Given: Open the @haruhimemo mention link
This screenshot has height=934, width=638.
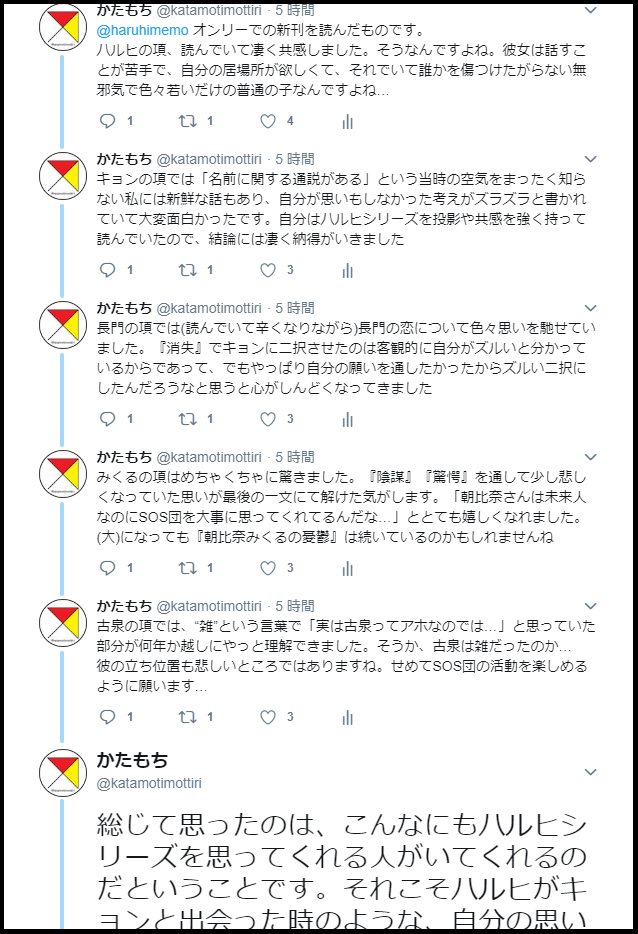Looking at the screenshot, I should 142,30.
